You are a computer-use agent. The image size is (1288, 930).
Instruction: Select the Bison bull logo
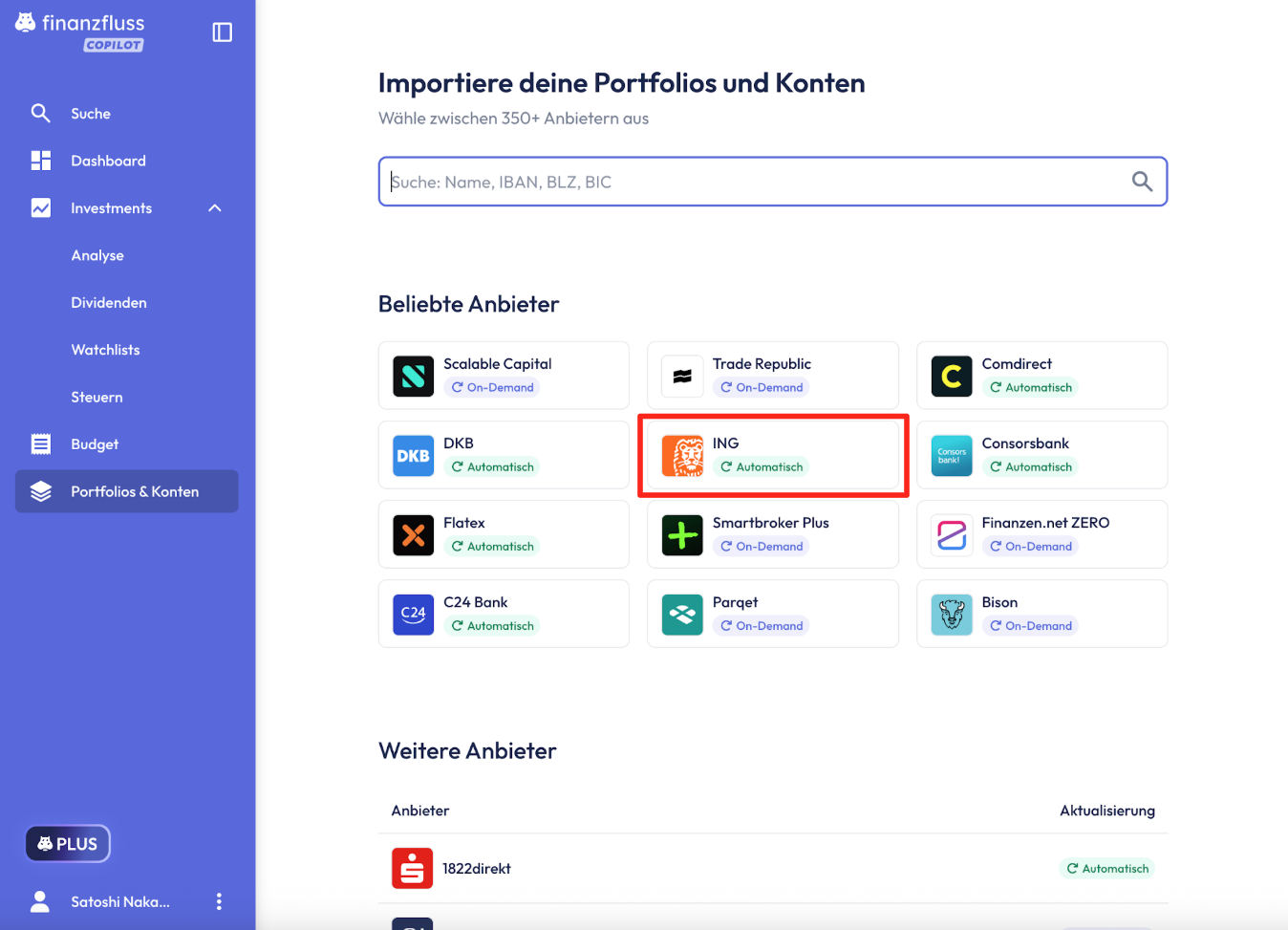tap(951, 615)
